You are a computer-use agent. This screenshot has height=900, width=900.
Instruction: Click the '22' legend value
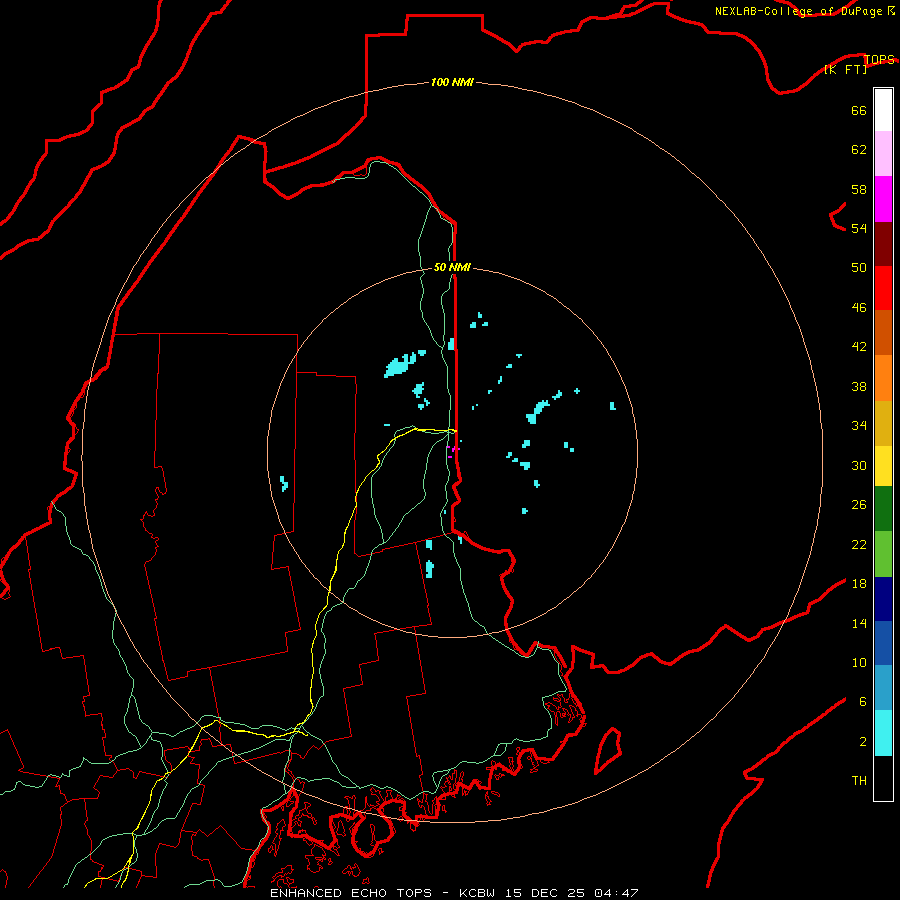tap(859, 544)
